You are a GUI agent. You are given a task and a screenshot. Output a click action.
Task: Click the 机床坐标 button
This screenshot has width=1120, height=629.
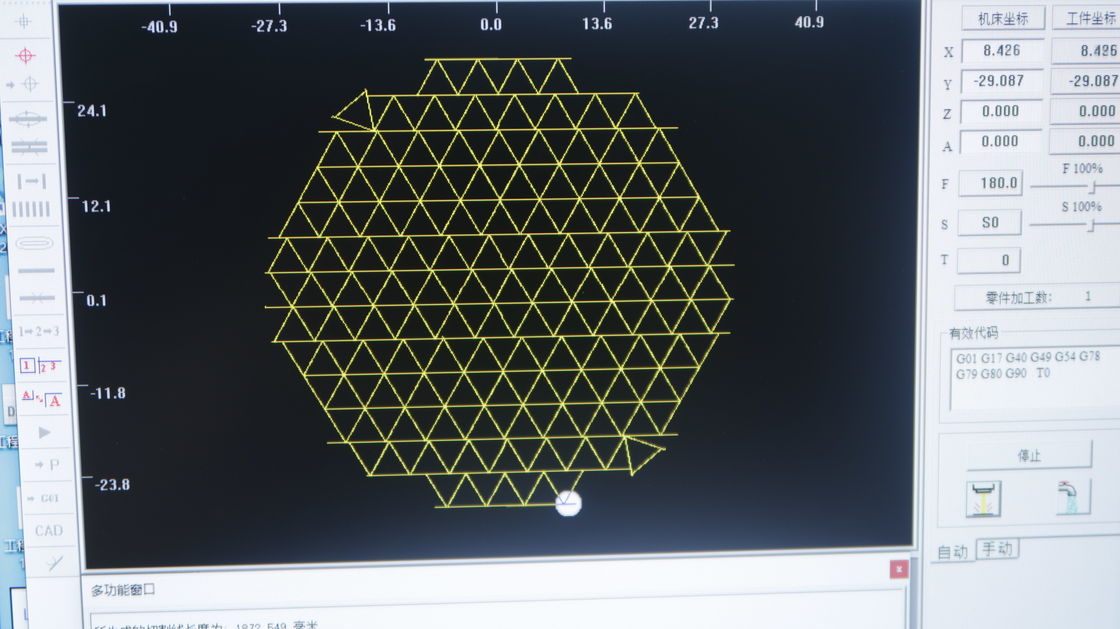tap(1003, 18)
